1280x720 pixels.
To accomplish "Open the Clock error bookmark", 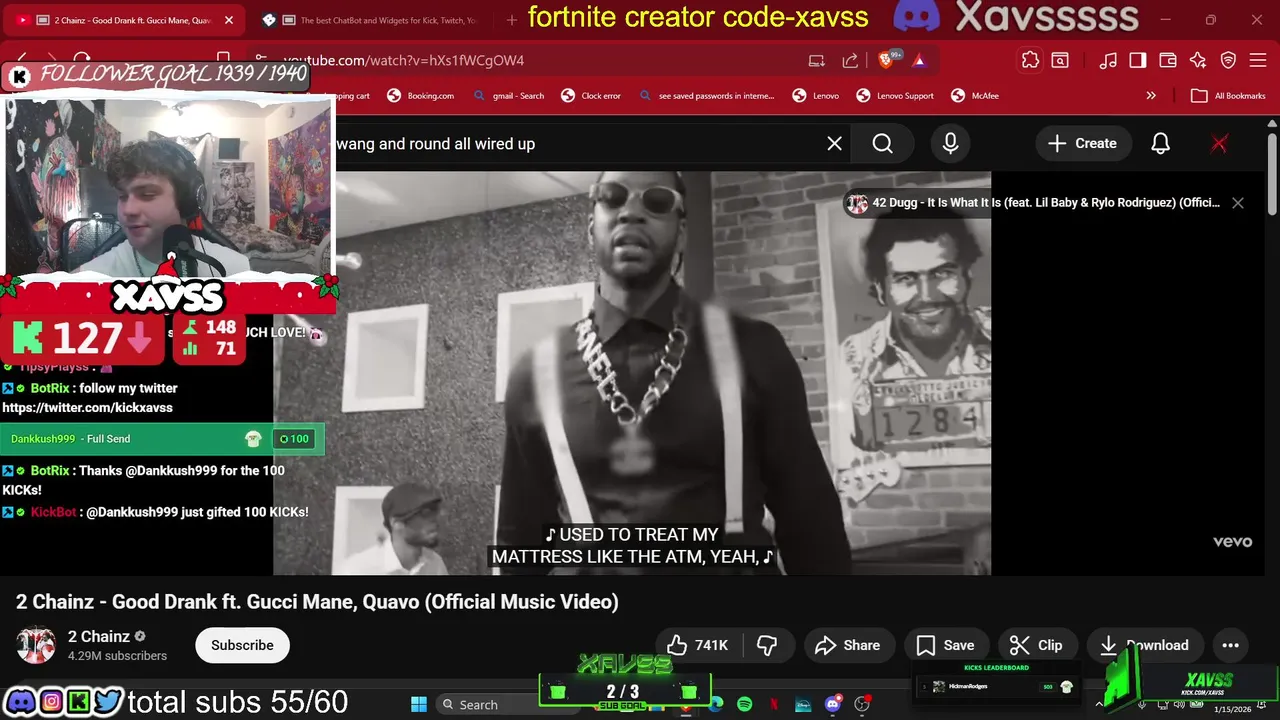I will point(590,96).
